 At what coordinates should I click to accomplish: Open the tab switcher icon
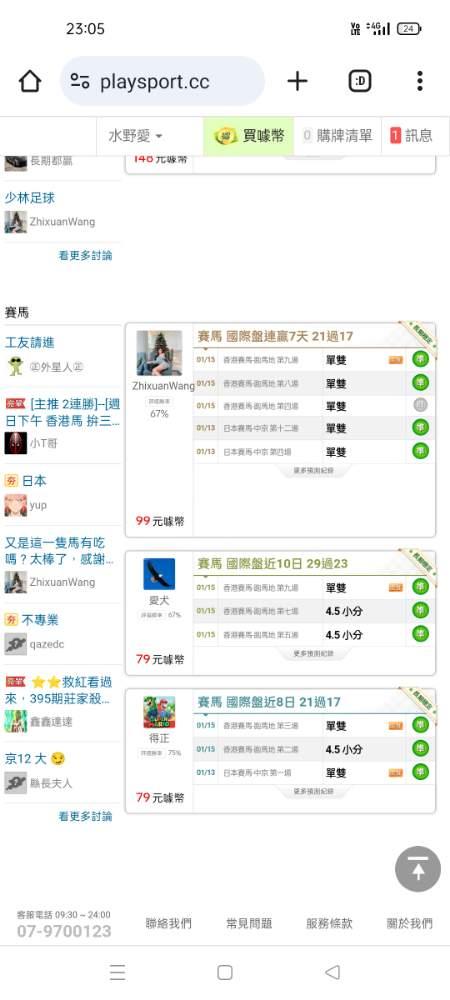359,81
